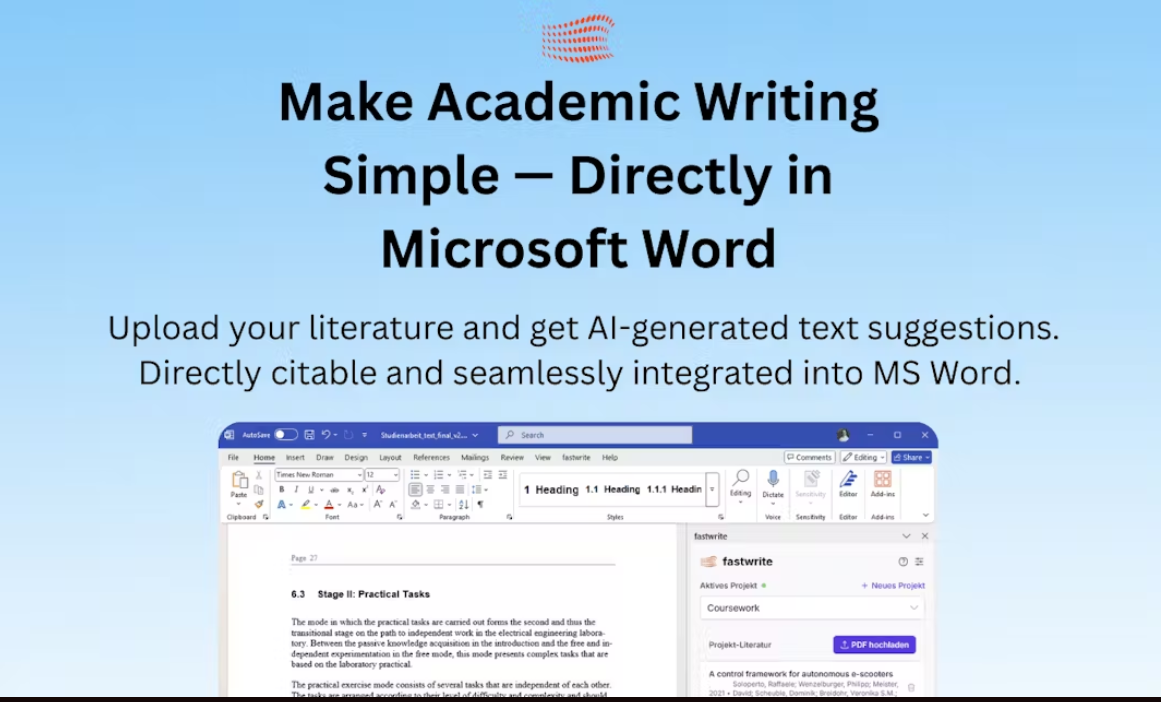Click the Borders icon
The image size is (1161, 702).
point(438,504)
